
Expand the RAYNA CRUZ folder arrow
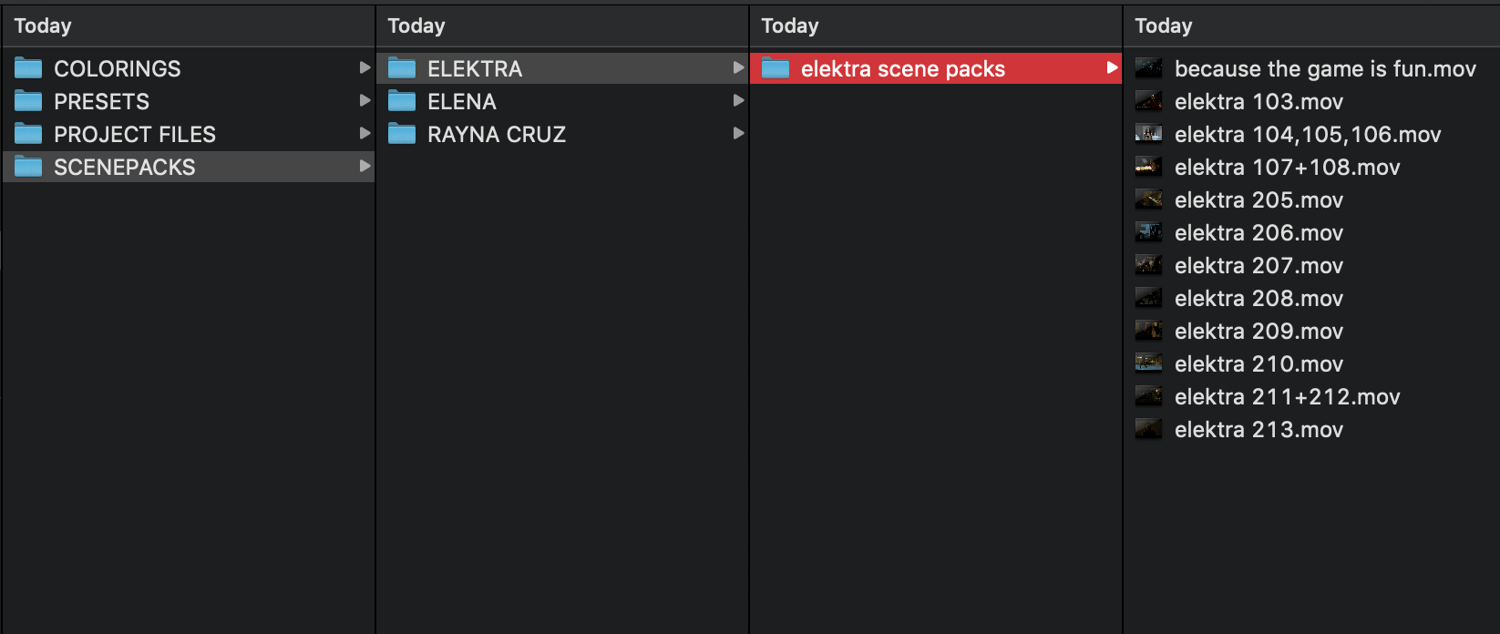[738, 134]
